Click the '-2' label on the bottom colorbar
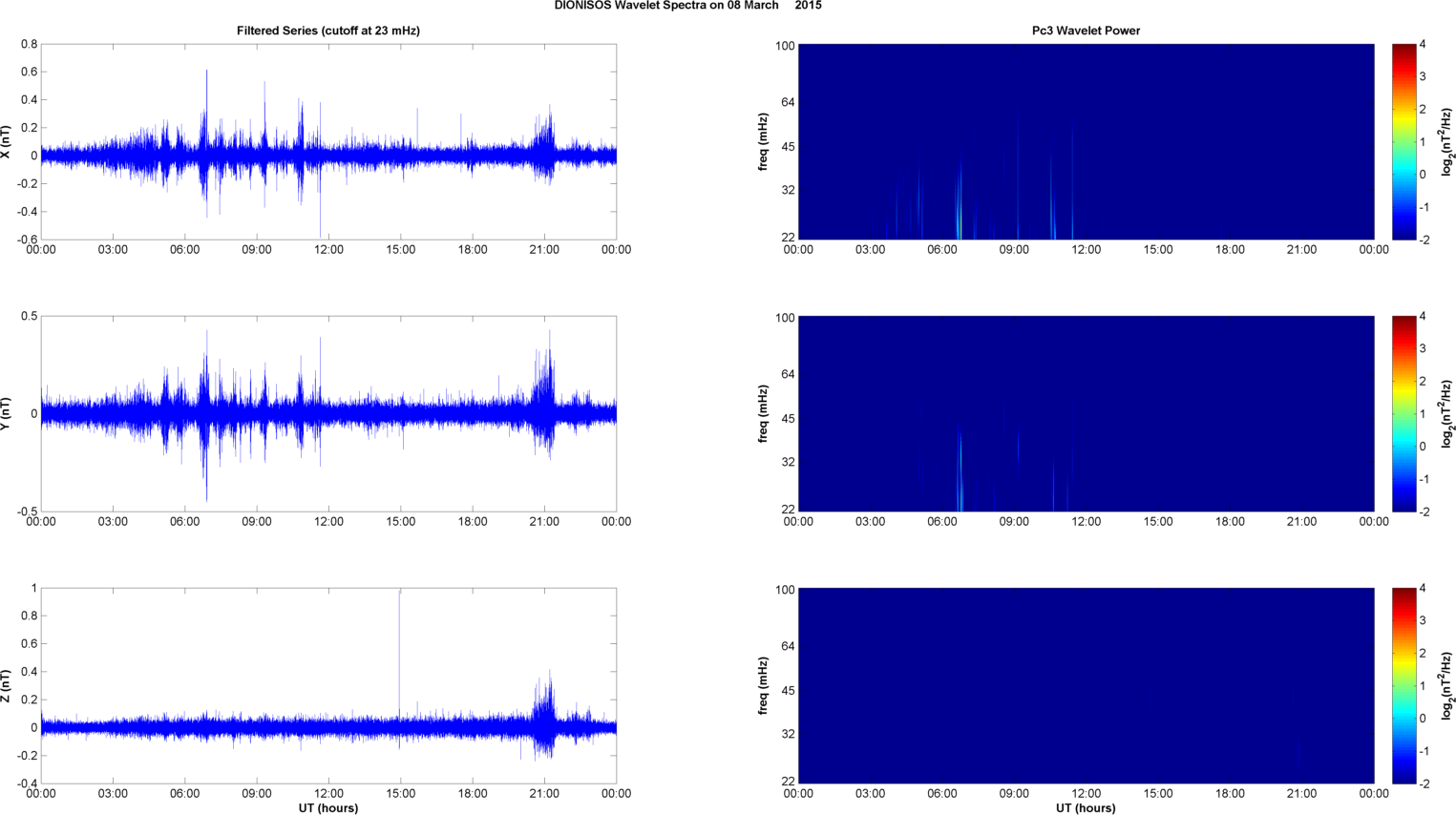Image resolution: width=1456 pixels, height=815 pixels. (1424, 784)
